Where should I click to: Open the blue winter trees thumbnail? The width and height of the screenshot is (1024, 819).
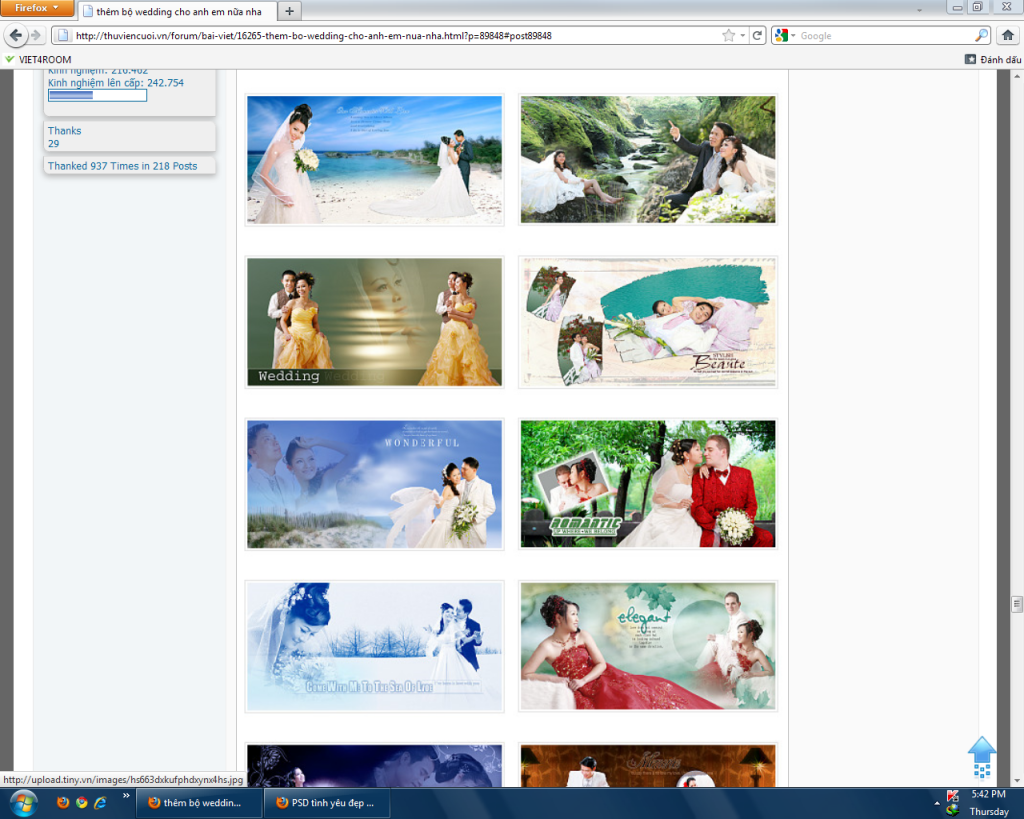[x=374, y=646]
